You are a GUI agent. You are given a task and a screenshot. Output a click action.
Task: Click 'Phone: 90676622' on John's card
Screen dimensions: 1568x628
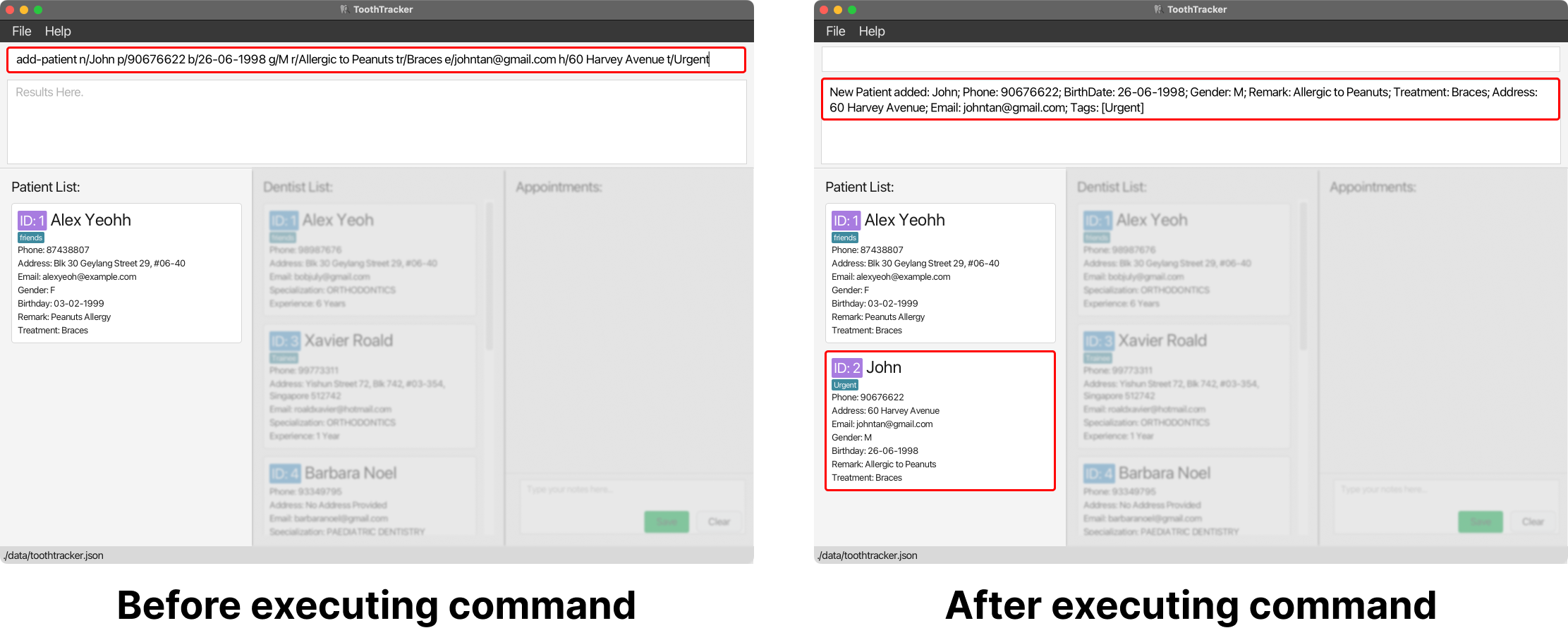point(868,398)
